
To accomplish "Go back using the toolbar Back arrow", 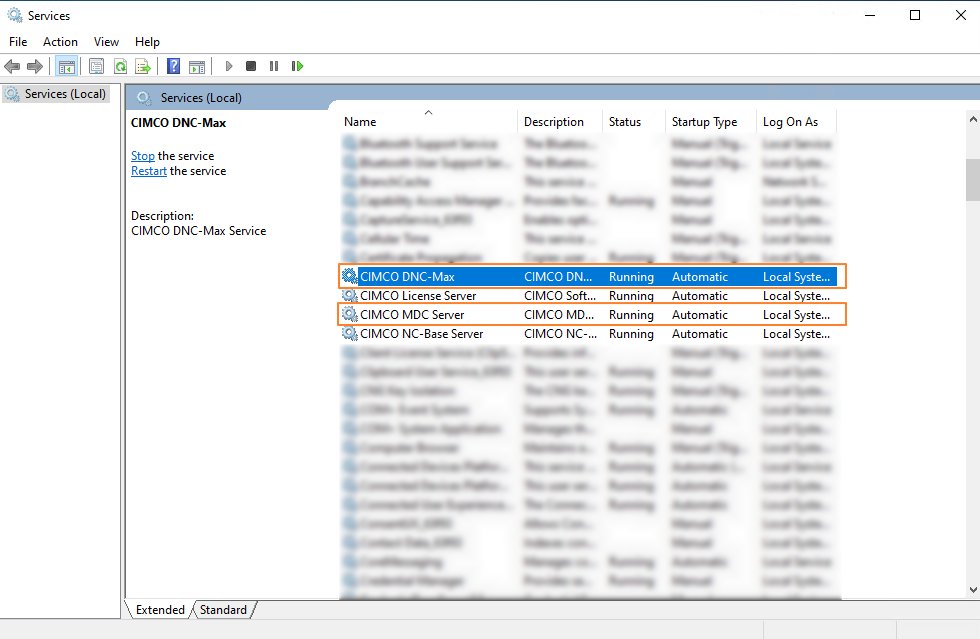I will coord(12,66).
